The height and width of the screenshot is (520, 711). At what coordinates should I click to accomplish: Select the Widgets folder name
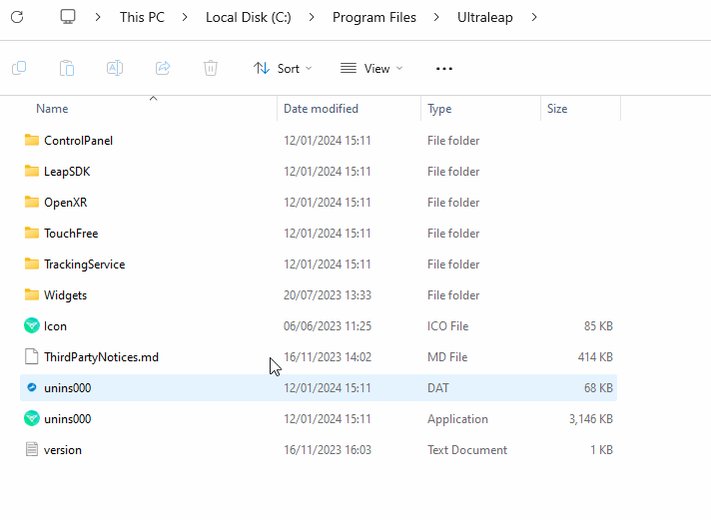(x=65, y=295)
